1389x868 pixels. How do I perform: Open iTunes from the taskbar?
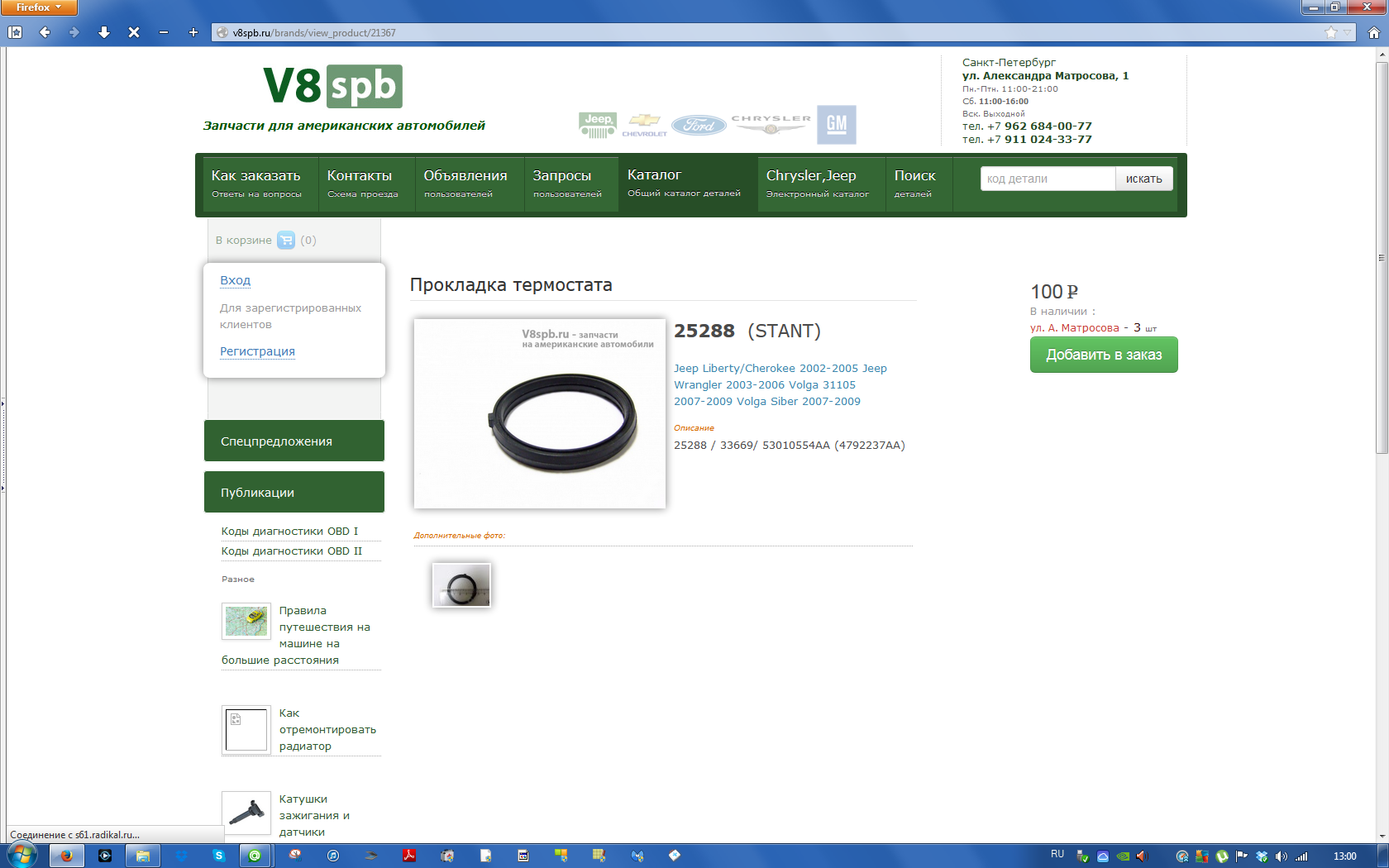pos(333,856)
